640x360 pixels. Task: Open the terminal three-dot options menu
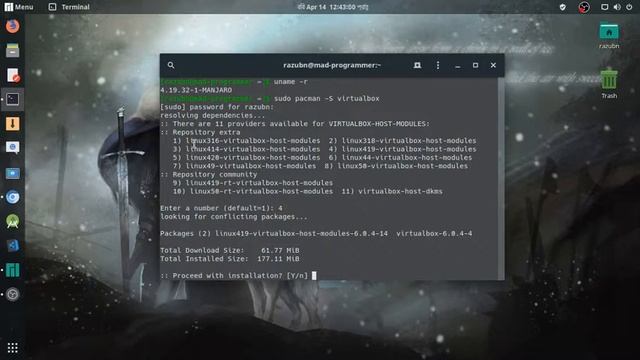[x=438, y=65]
